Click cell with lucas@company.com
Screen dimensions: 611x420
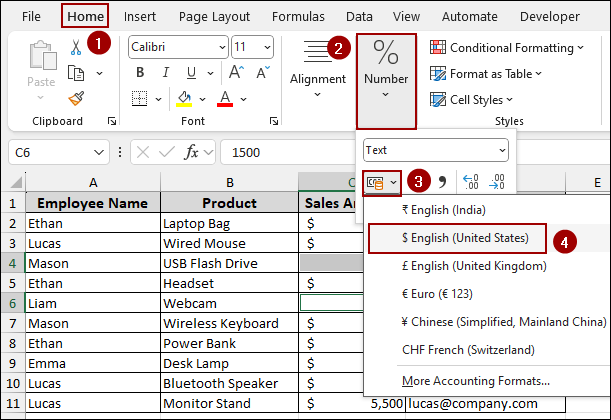point(486,404)
